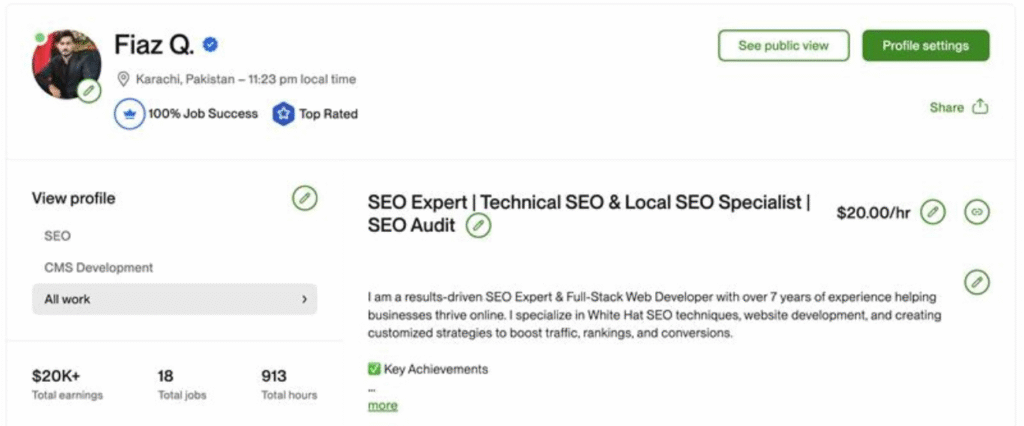
Task: Click the blue verified badge beside name
Action: tap(211, 45)
